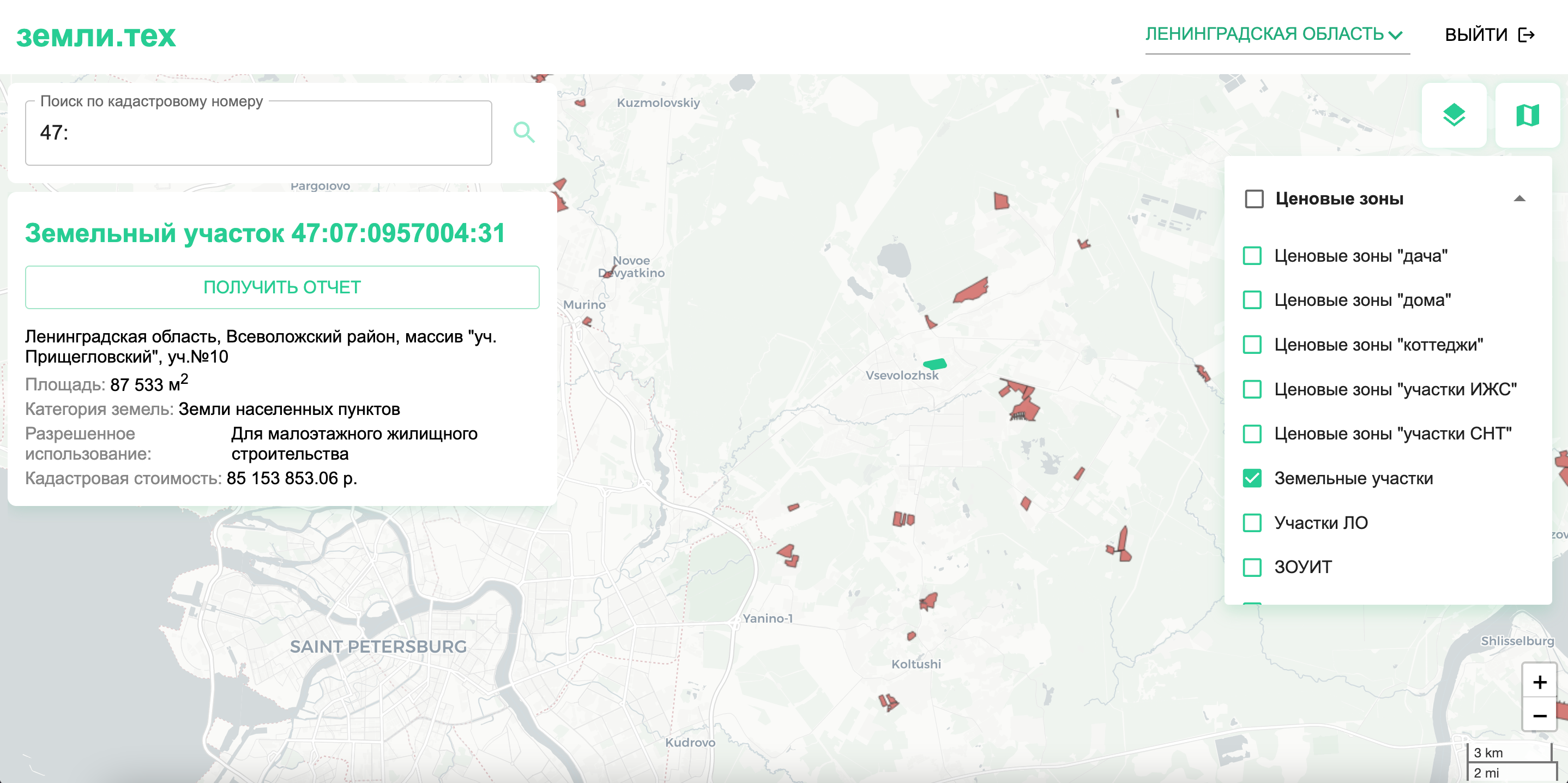Collapse the Ценовые зоны group arrow
The width and height of the screenshot is (1568, 783).
pyautogui.click(x=1519, y=198)
